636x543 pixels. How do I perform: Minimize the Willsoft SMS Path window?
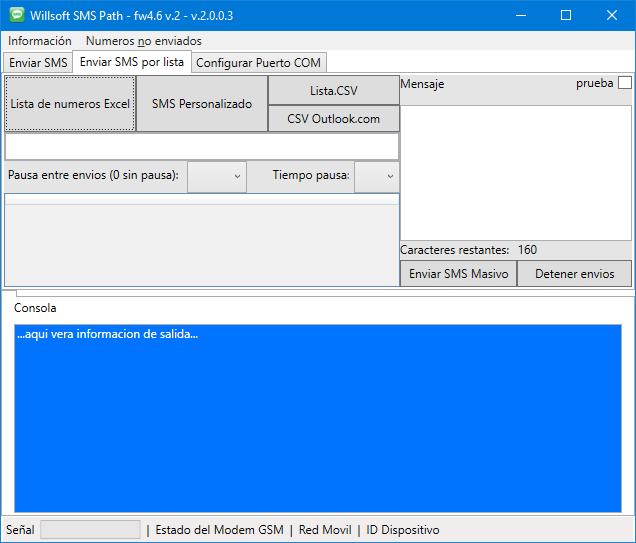pyautogui.click(x=521, y=15)
